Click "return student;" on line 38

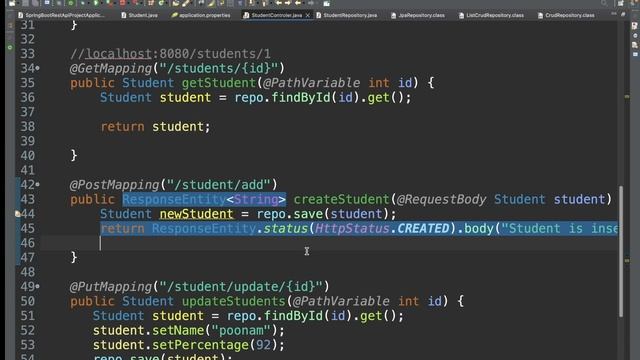156,127
